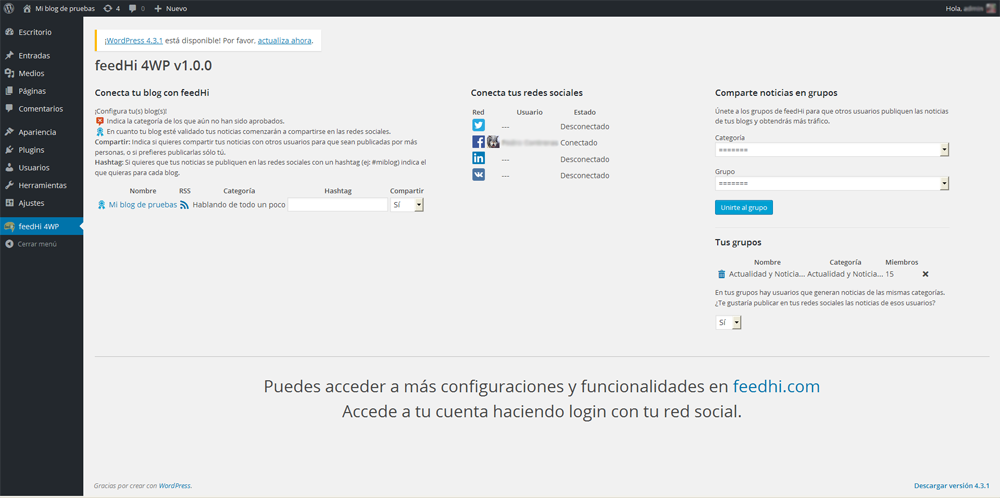Open the admin user avatar menu
The height and width of the screenshot is (498, 1000).
(990, 9)
